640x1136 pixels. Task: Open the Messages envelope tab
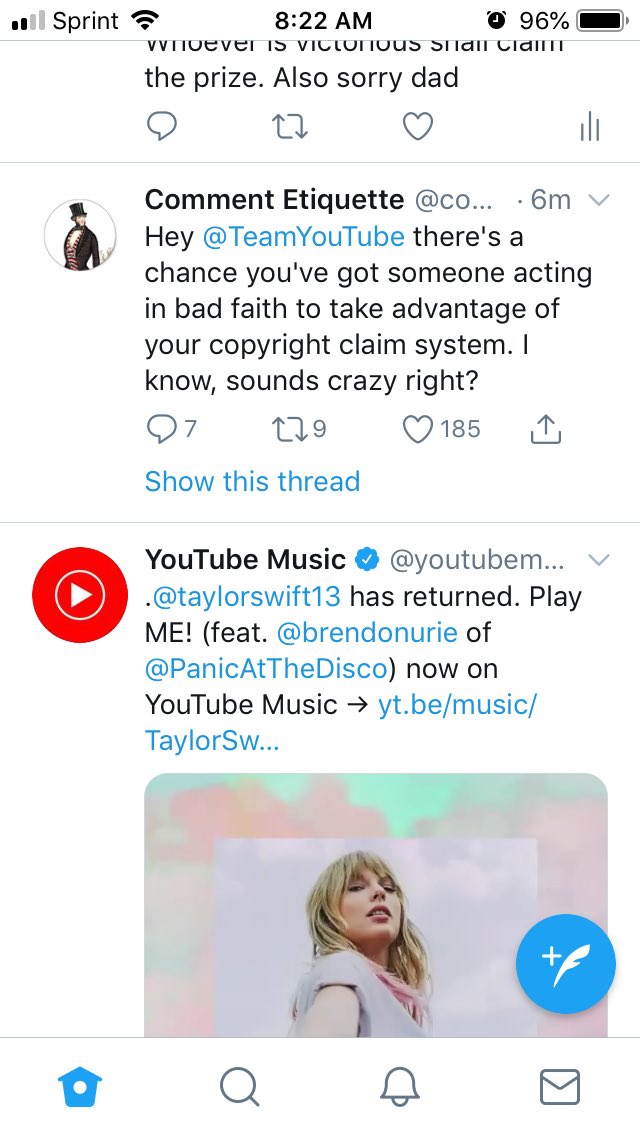[560, 1086]
